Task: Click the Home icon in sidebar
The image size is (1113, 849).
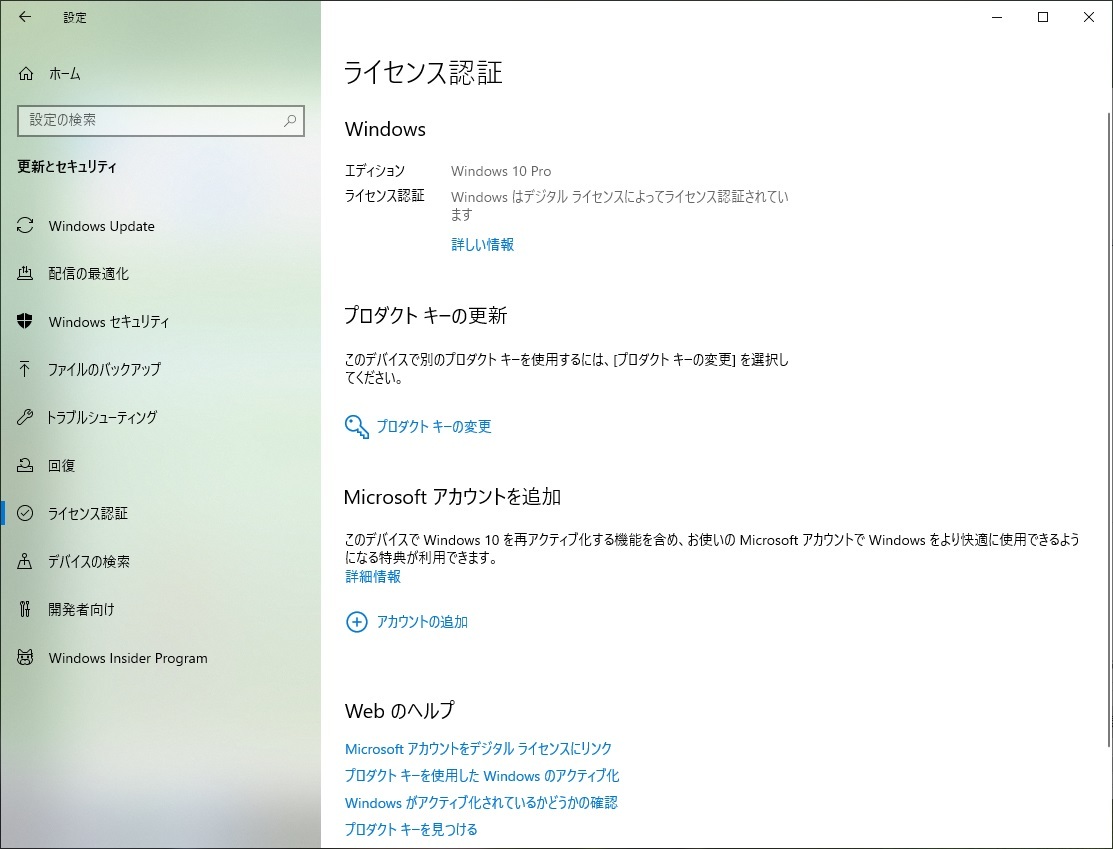Action: tap(26, 74)
